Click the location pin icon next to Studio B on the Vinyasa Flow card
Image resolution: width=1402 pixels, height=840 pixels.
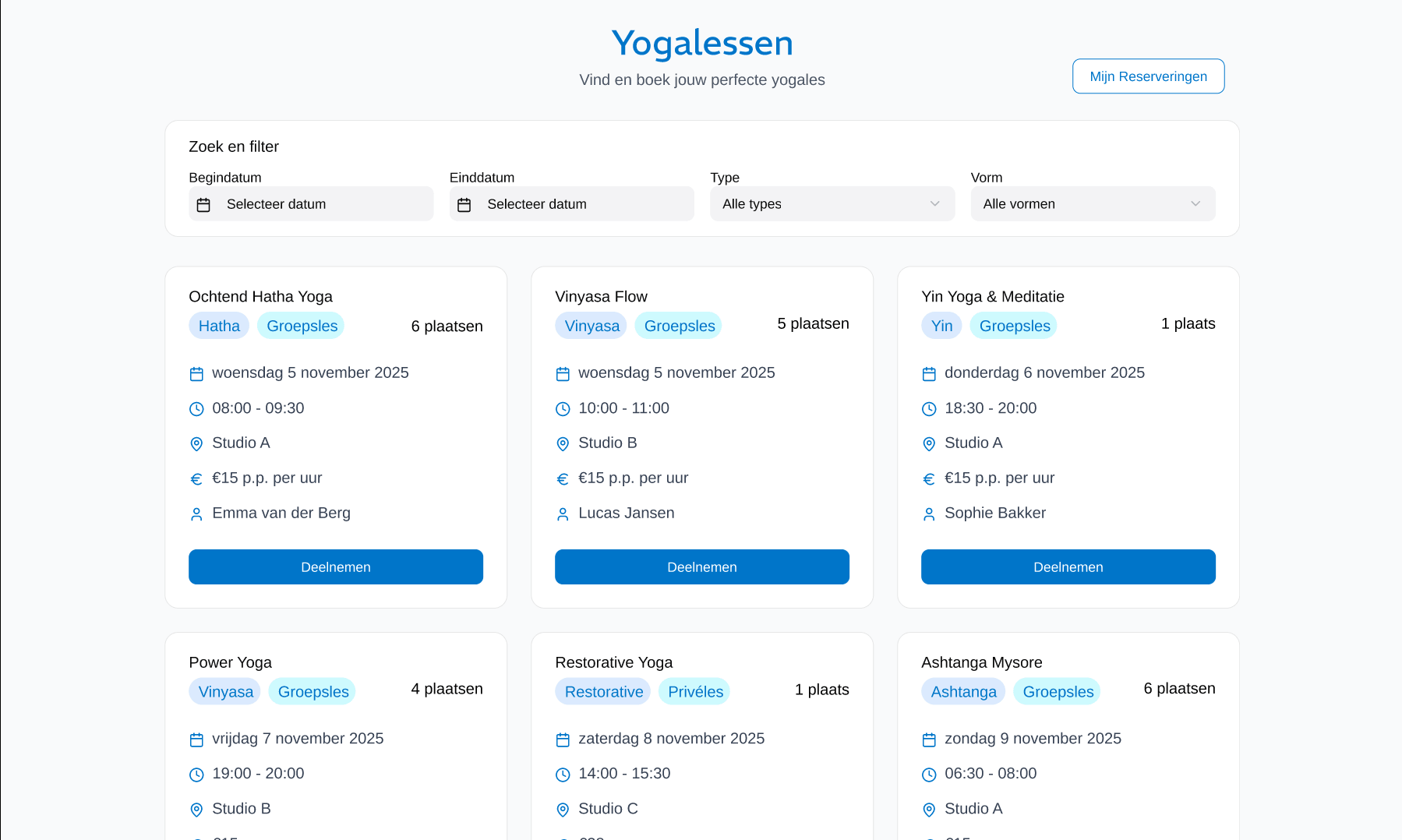tap(563, 444)
